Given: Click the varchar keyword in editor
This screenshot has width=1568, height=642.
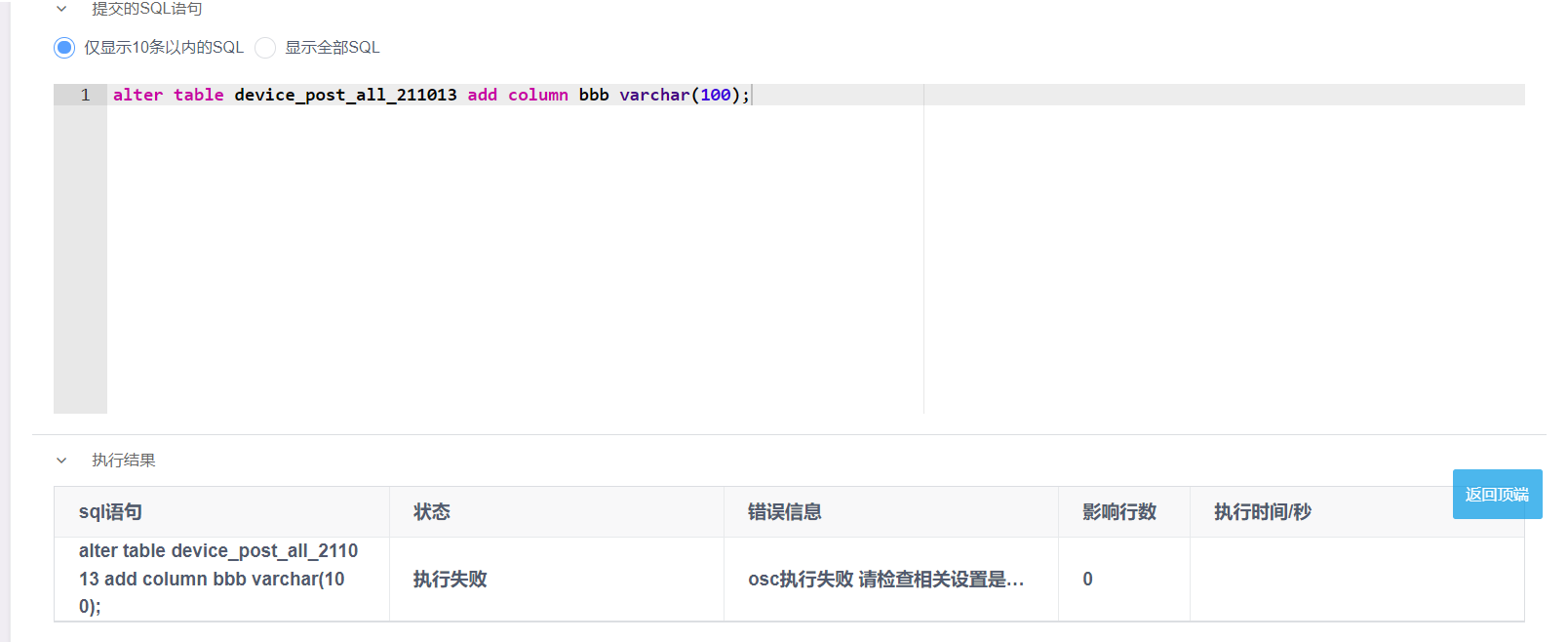Looking at the screenshot, I should pyautogui.click(x=654, y=95).
